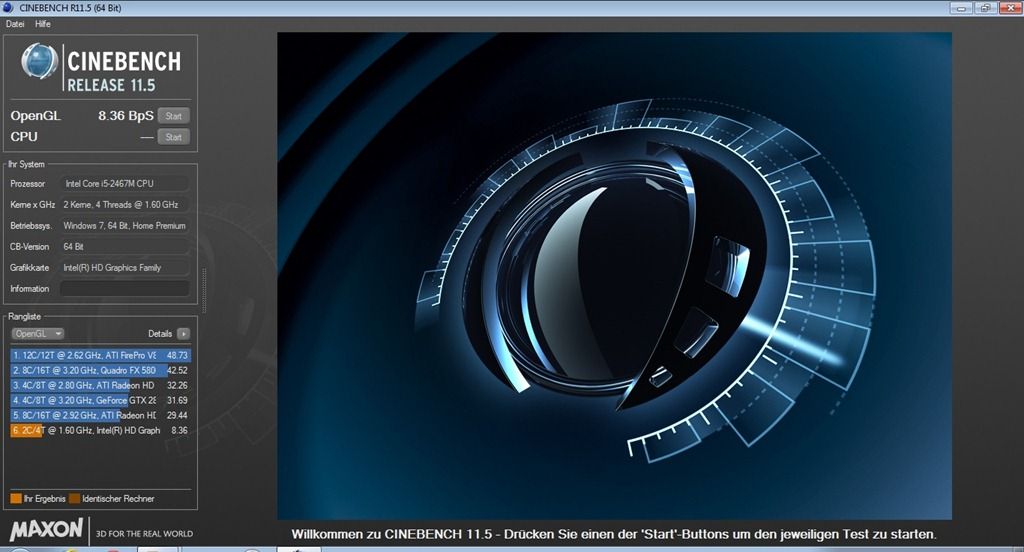Select ranking entry 4C/8T 2.80 GHz ATI Radeon
The image size is (1024, 552).
coord(101,385)
